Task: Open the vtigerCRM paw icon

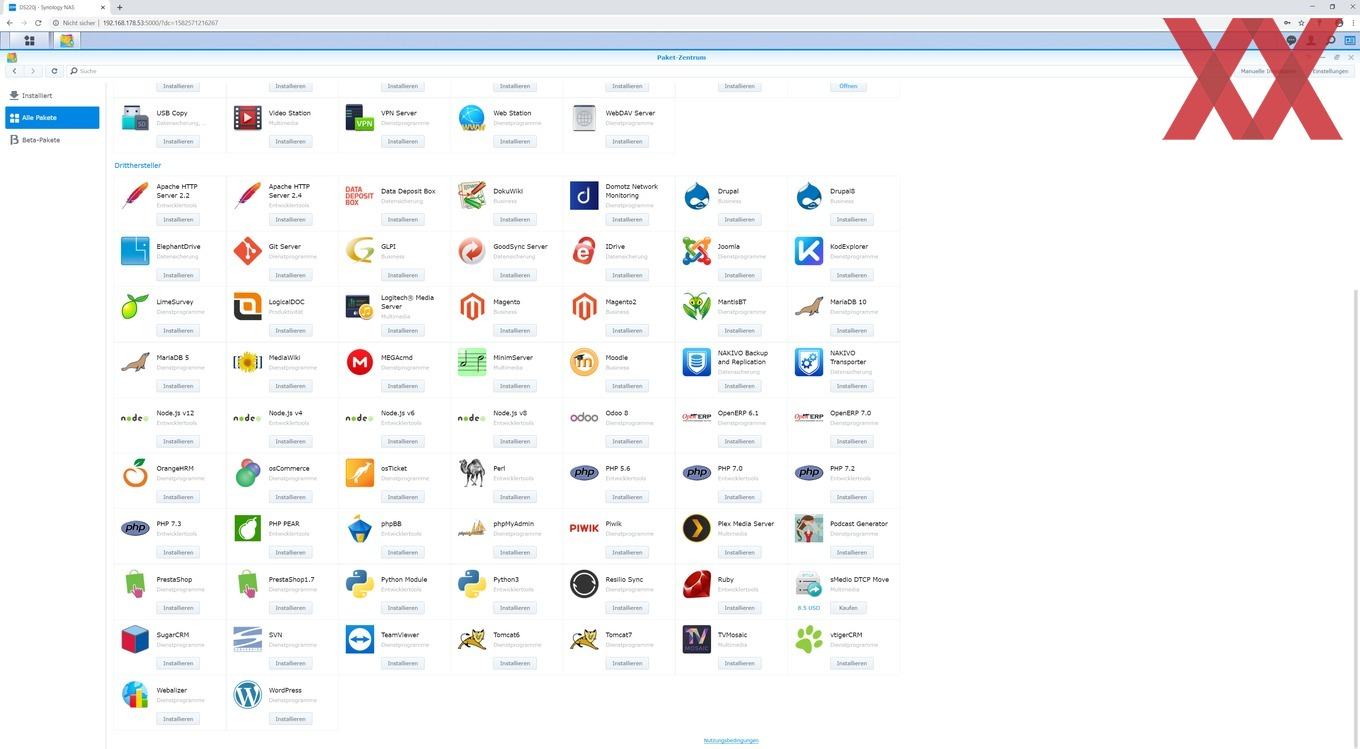Action: [x=809, y=639]
